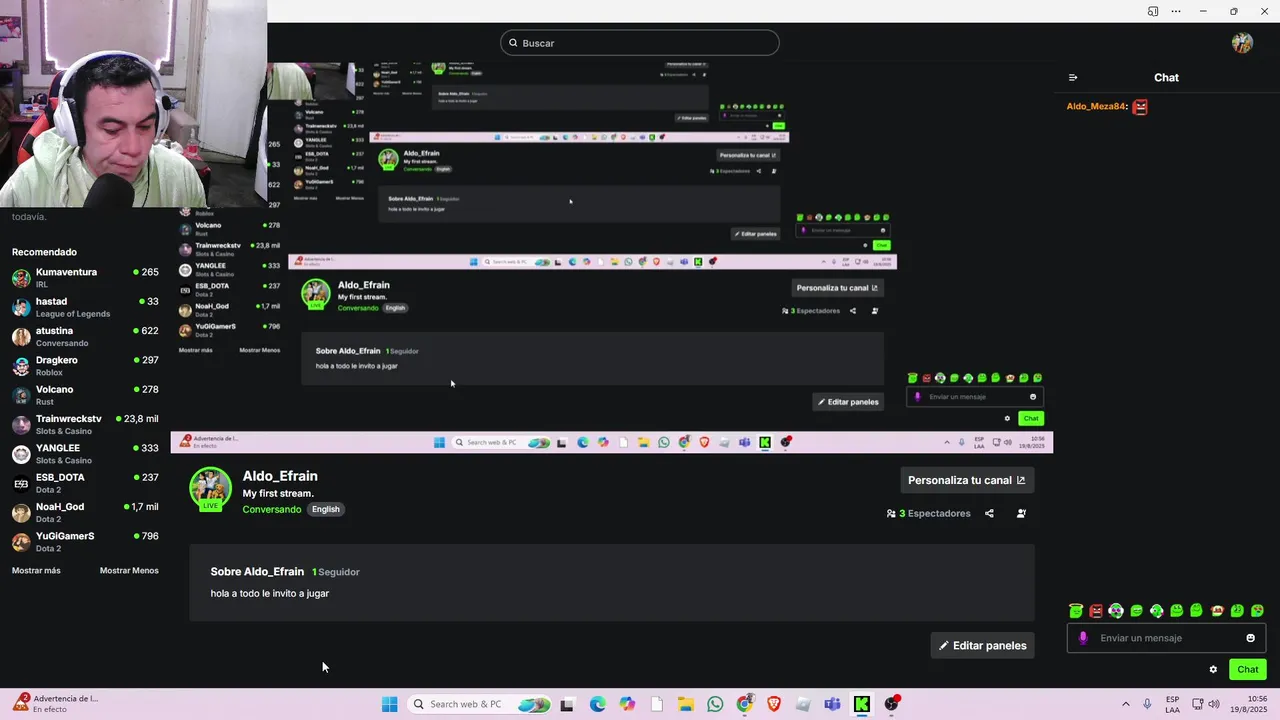1280x720 pixels.
Task: Expand list with Mostrar más
Action: pos(36,570)
